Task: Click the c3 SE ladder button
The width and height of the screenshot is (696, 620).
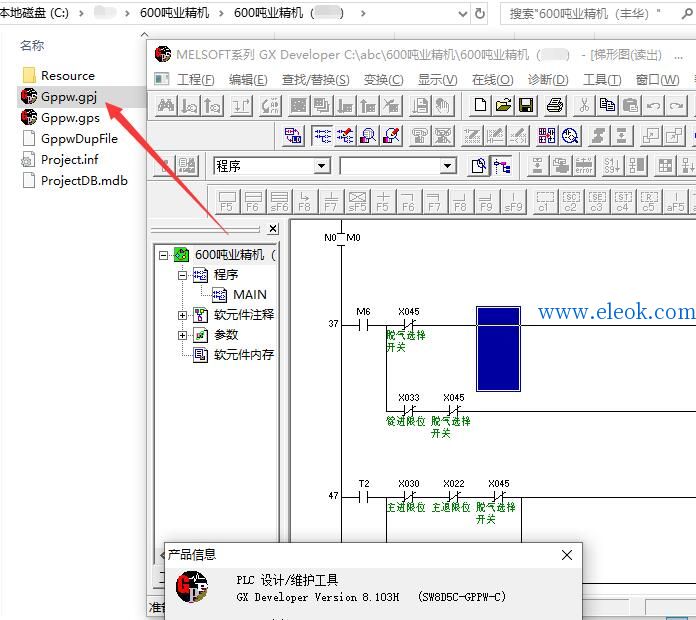Action: click(597, 201)
